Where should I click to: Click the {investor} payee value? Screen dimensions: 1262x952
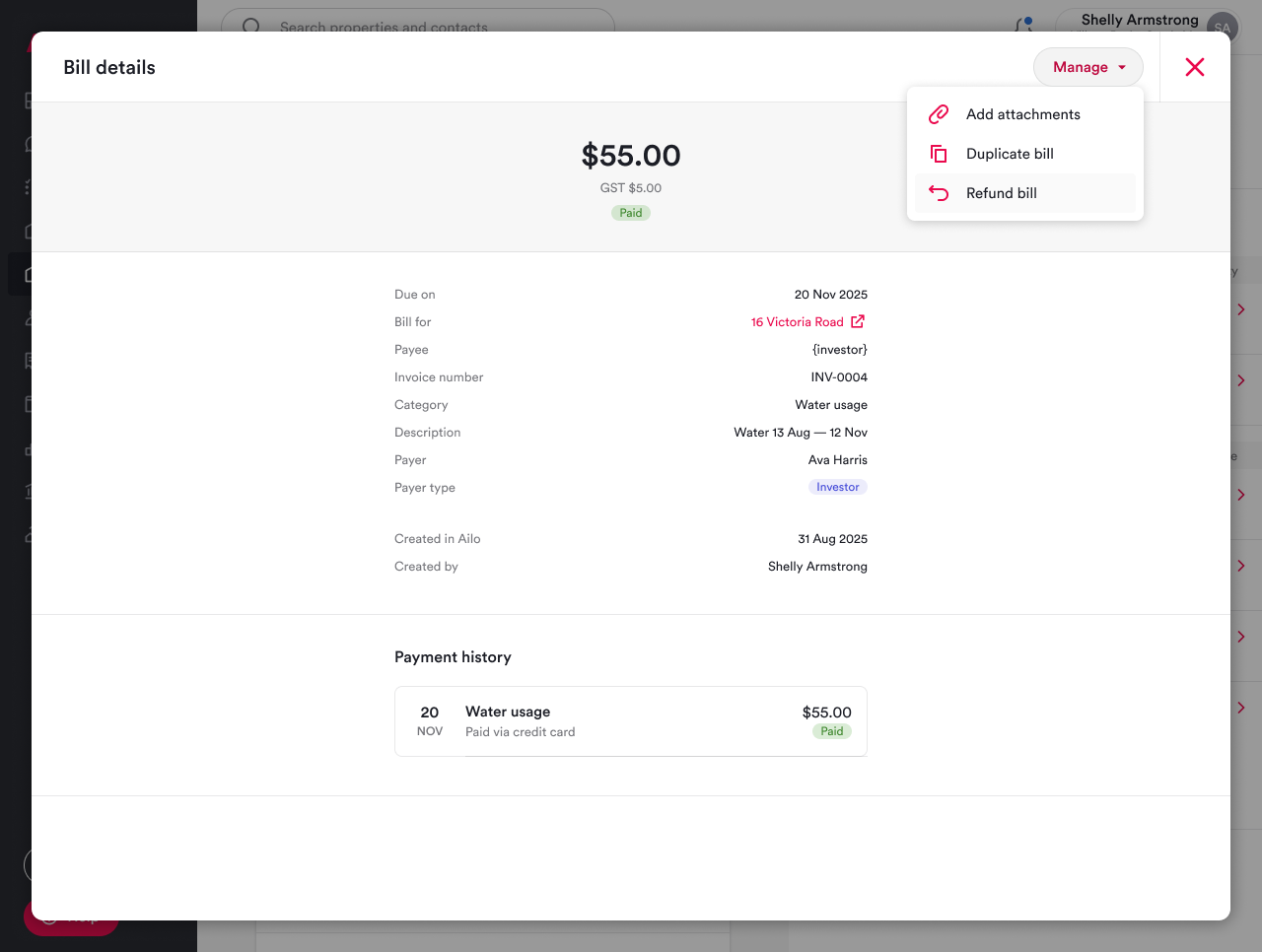click(x=840, y=350)
